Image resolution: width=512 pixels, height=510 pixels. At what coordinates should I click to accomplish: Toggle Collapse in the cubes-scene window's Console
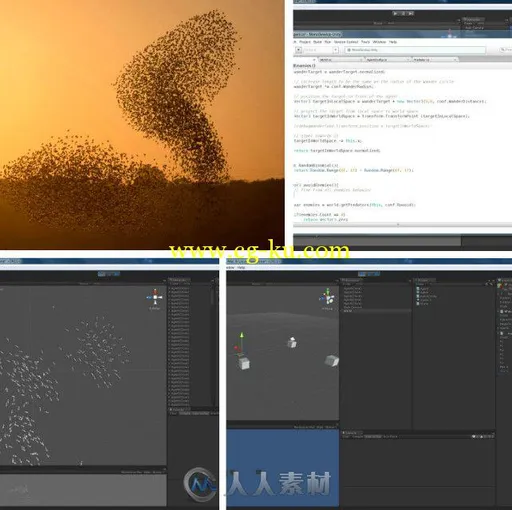click(x=358, y=436)
